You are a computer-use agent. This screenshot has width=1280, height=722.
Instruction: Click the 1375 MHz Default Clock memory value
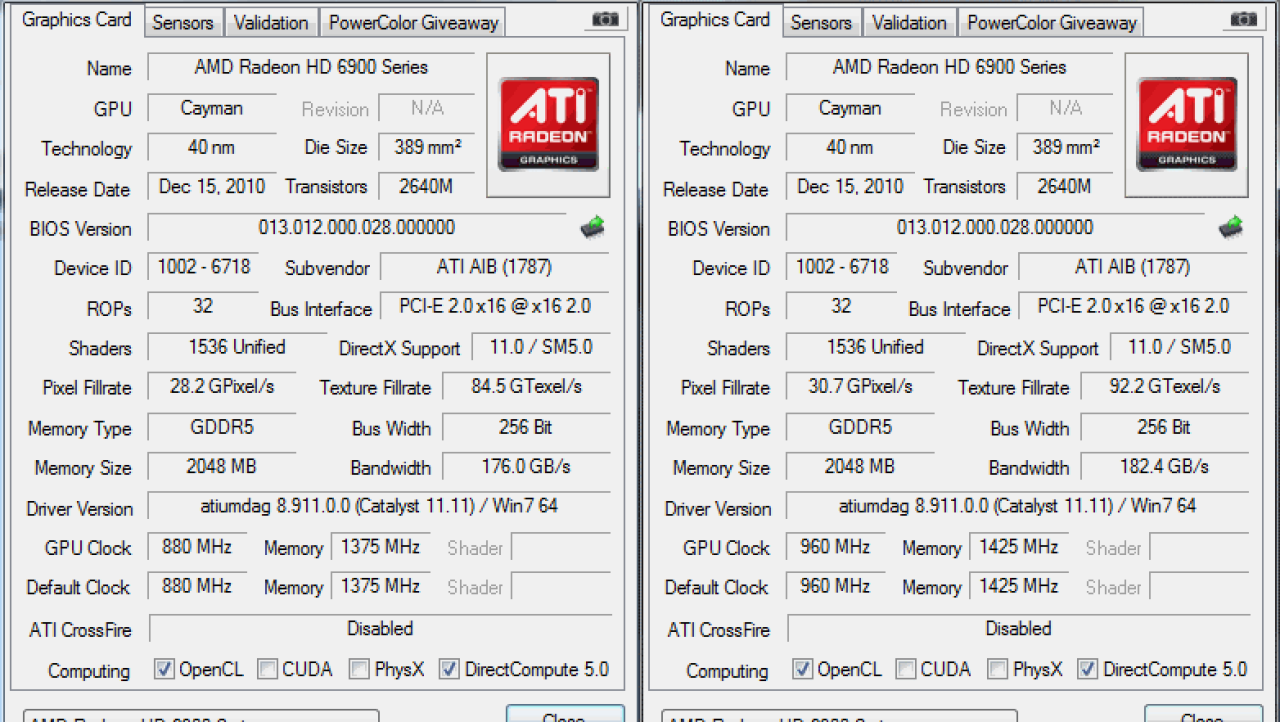[380, 586]
